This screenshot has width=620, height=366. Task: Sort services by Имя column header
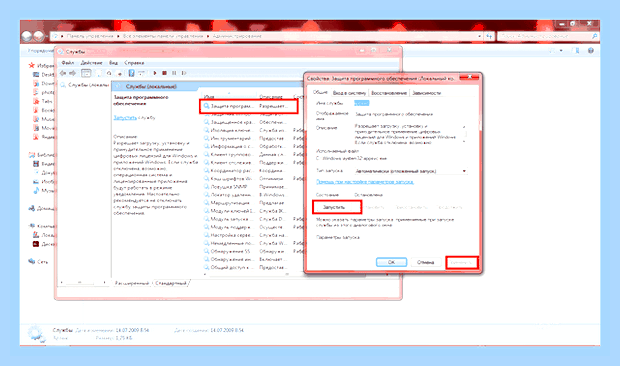[228, 96]
